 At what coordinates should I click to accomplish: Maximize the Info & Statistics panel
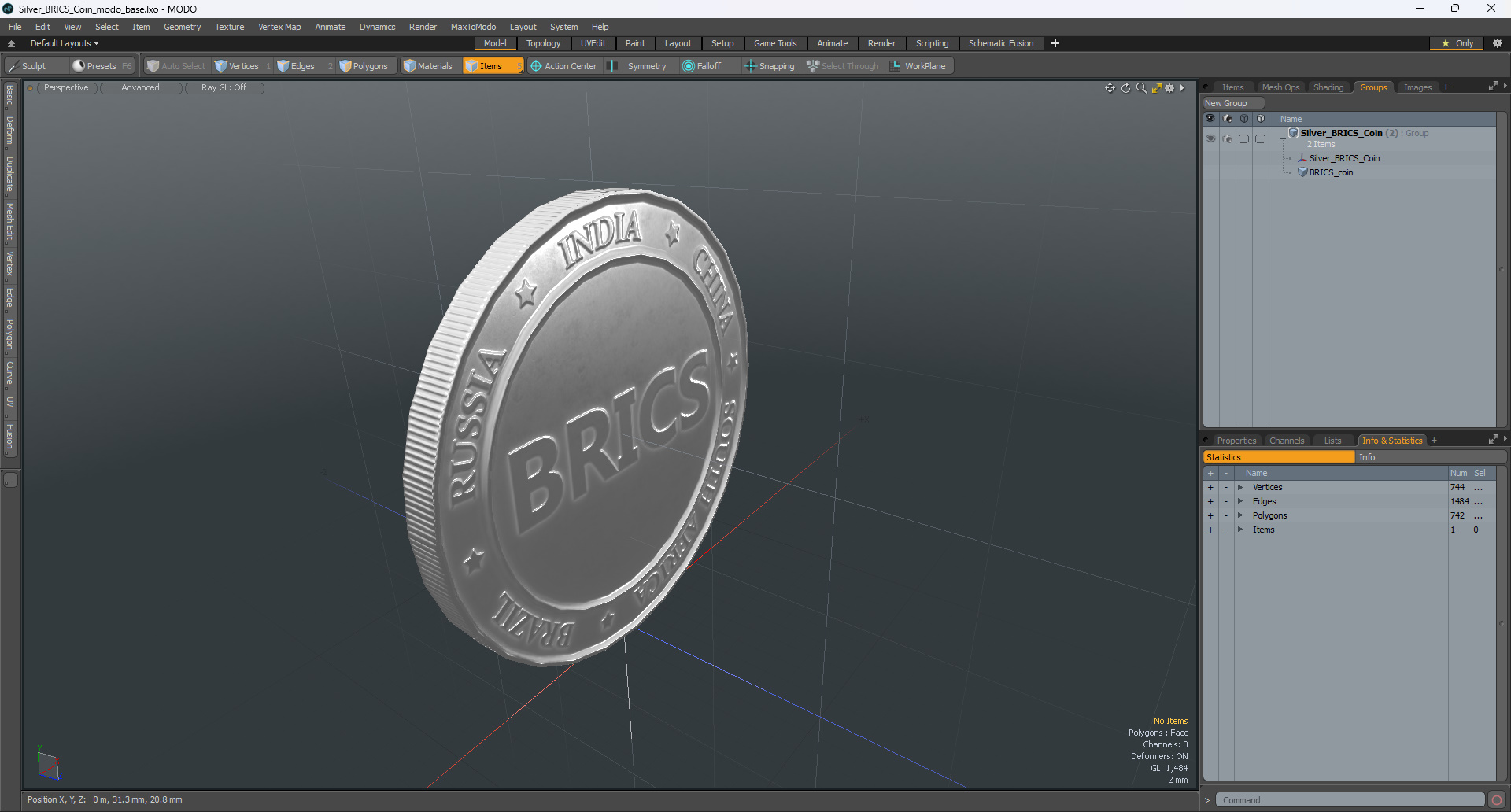(x=1493, y=440)
